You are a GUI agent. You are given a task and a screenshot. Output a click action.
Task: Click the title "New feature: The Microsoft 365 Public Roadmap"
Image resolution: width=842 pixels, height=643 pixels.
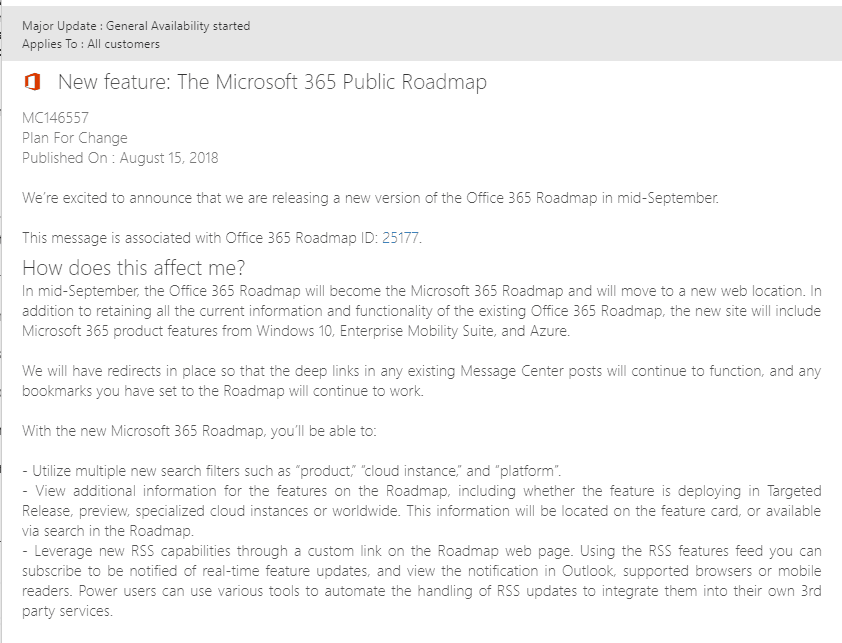[x=272, y=82]
